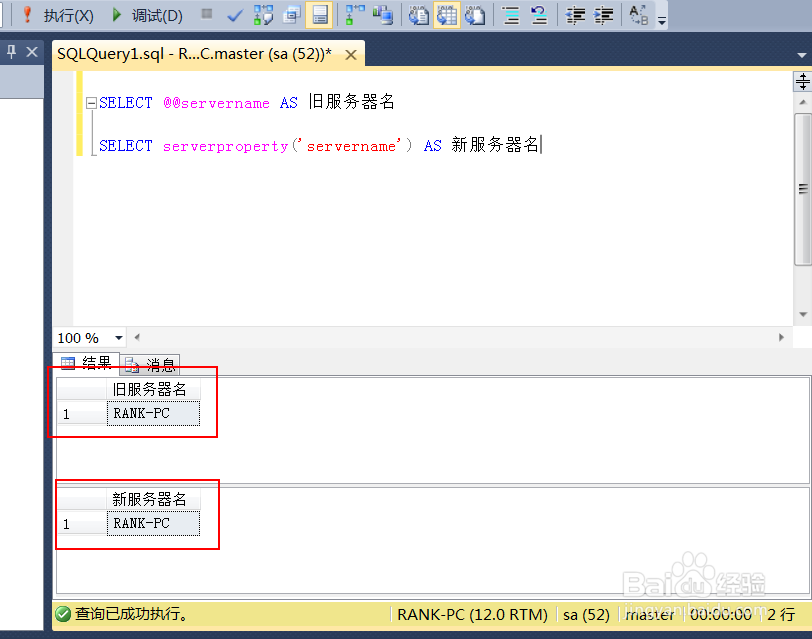
Task: Open the active documents dropdown arrow
Action: (802, 55)
